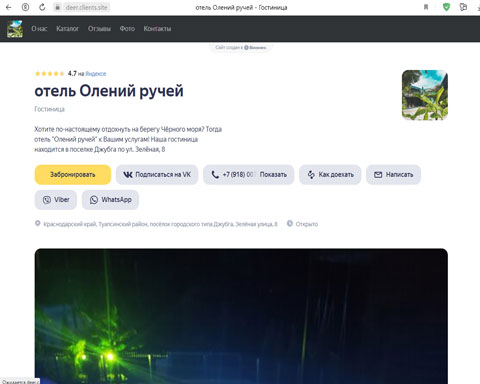Contact the hotel via Viber button
The image size is (480, 384).
coord(56,200)
